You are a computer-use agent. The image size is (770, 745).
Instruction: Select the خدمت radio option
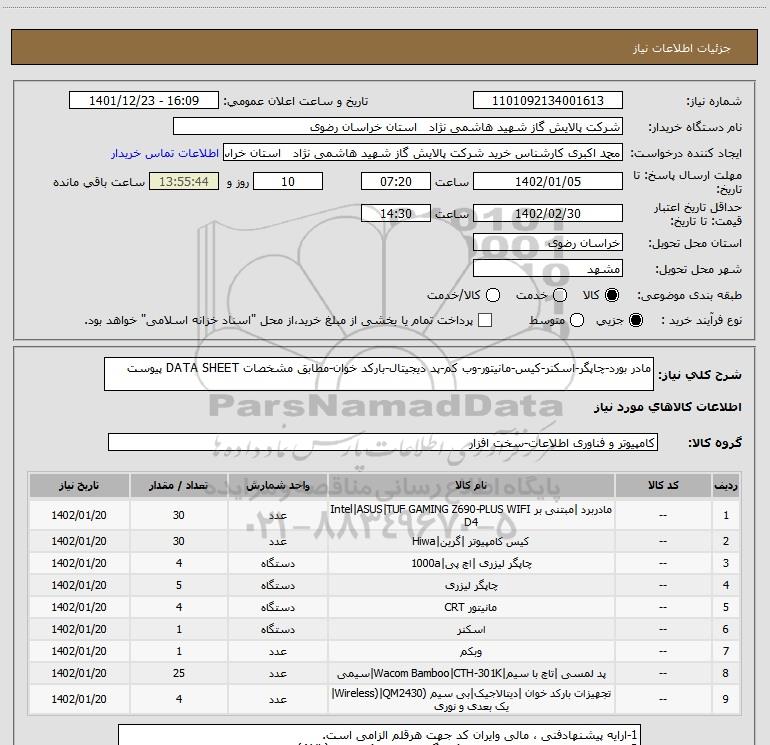pos(559,295)
